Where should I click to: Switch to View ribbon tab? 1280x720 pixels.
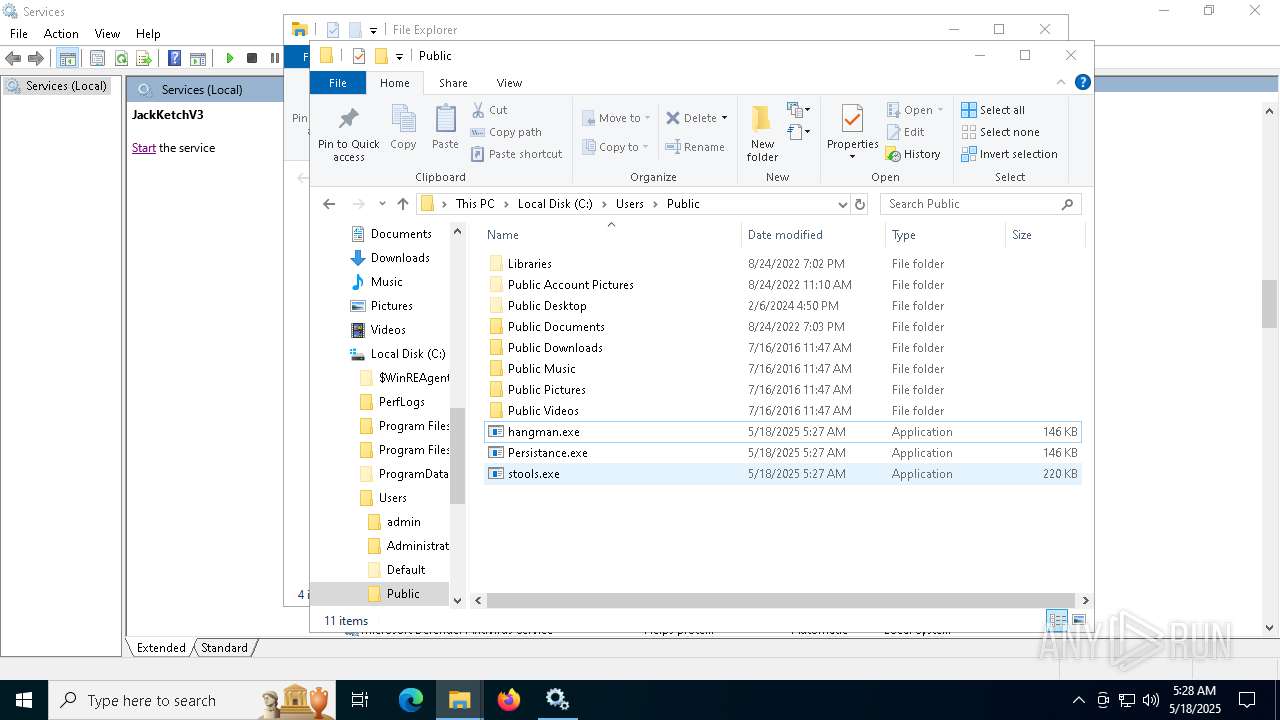click(x=509, y=83)
